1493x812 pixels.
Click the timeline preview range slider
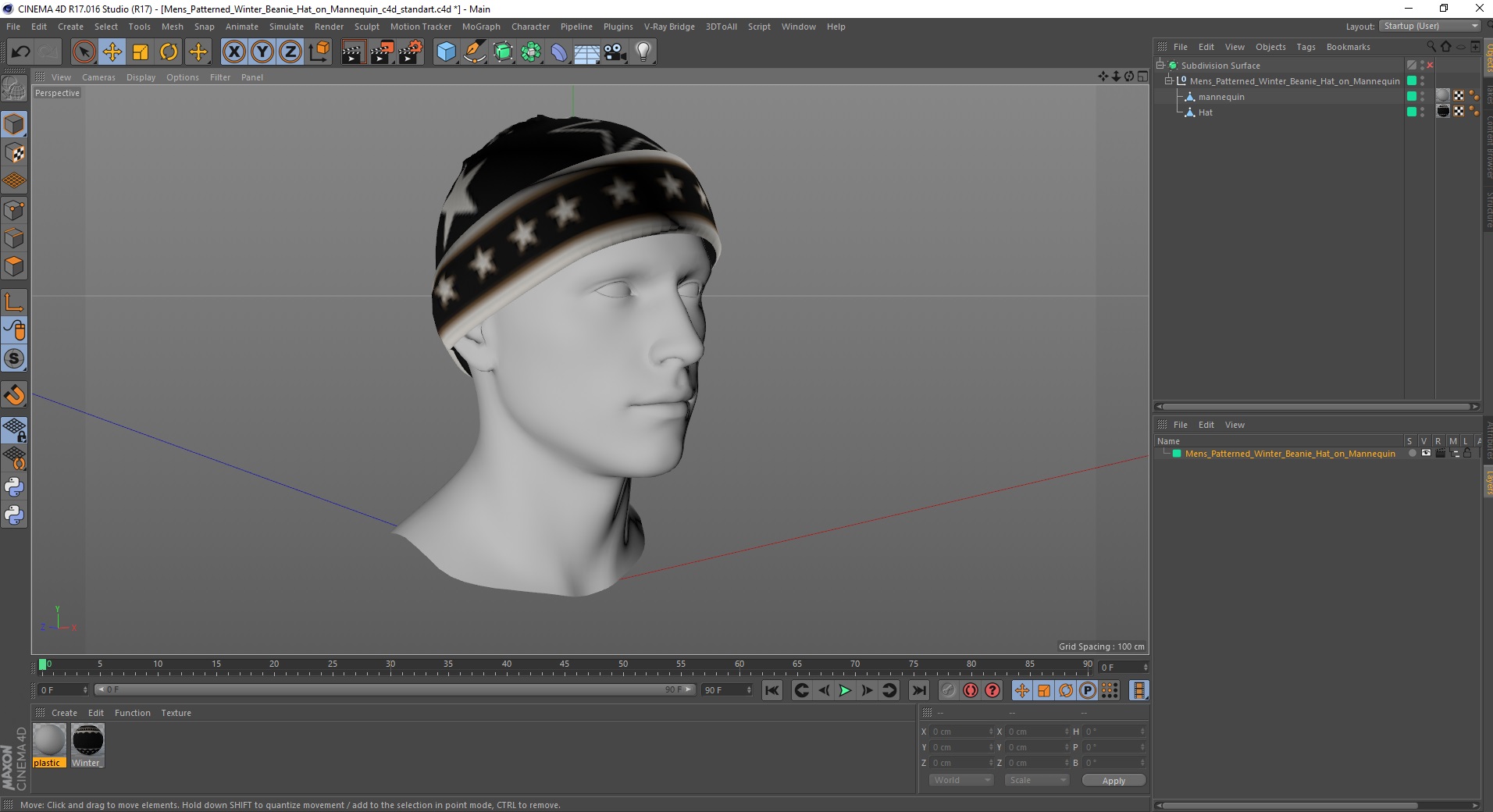[394, 689]
